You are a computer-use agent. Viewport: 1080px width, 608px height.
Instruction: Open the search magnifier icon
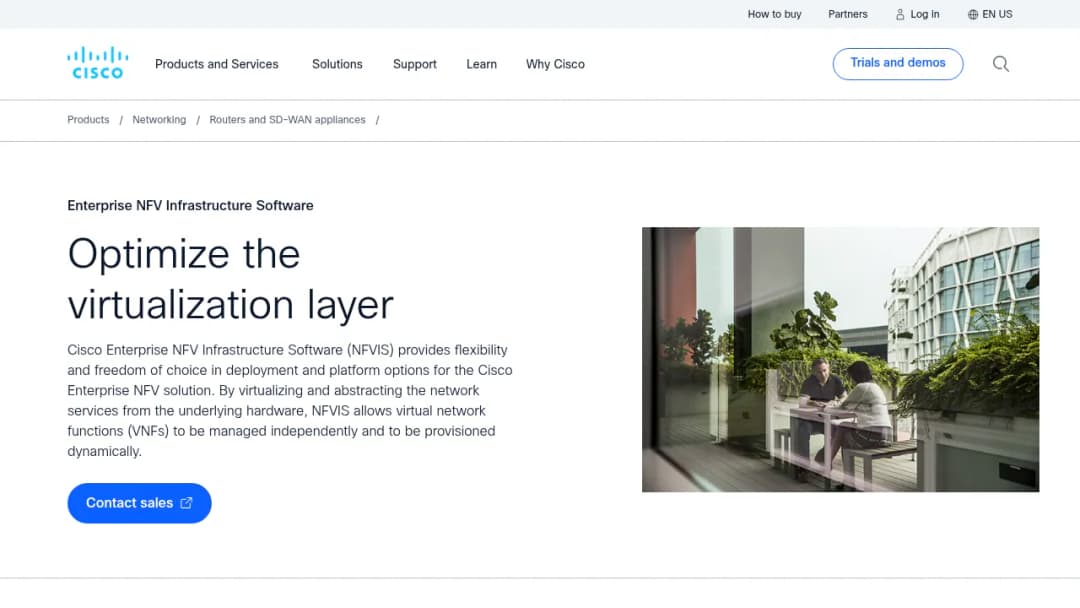pyautogui.click(x=1001, y=64)
